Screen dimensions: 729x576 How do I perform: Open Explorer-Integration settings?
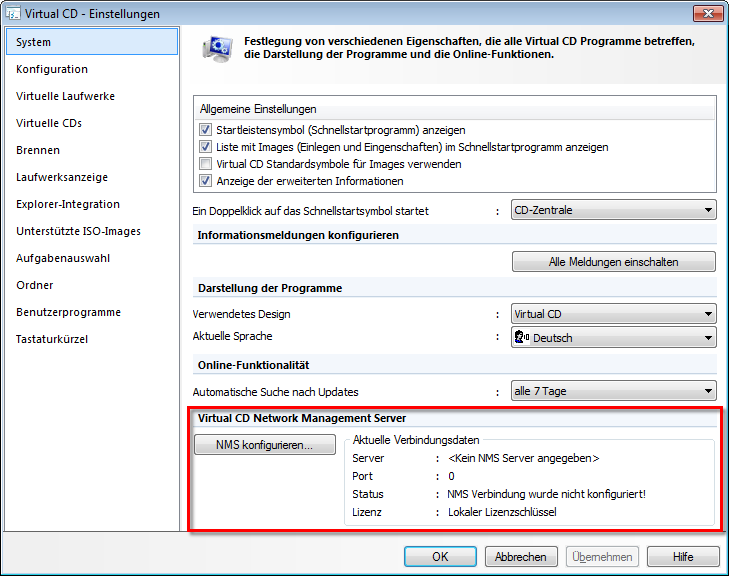(x=92, y=204)
